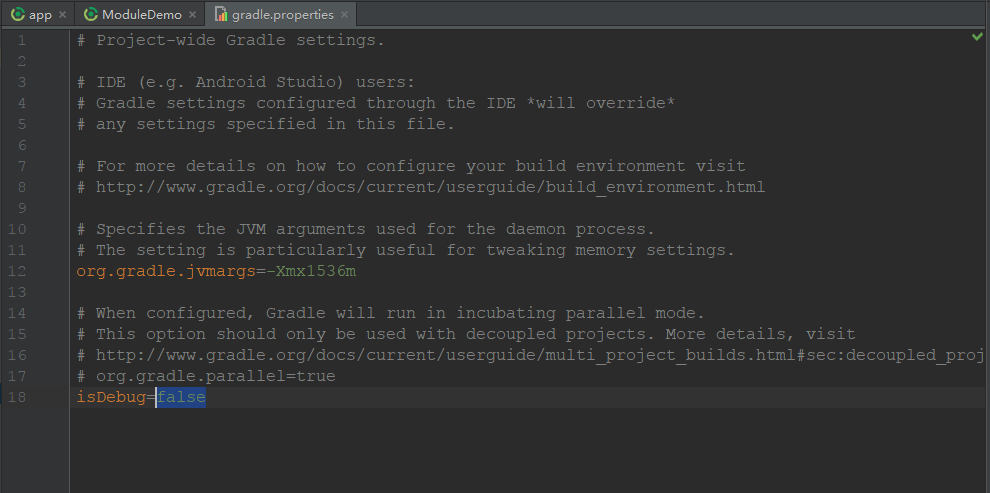Click the gradle.properties file icon
This screenshot has width=990, height=493.
[220, 14]
